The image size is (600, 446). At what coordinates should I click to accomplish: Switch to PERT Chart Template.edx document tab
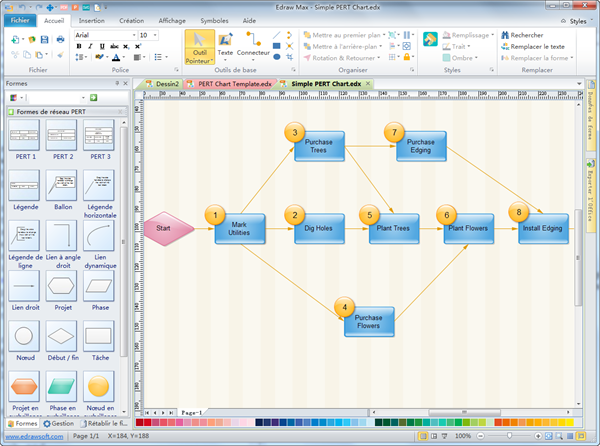pos(234,84)
